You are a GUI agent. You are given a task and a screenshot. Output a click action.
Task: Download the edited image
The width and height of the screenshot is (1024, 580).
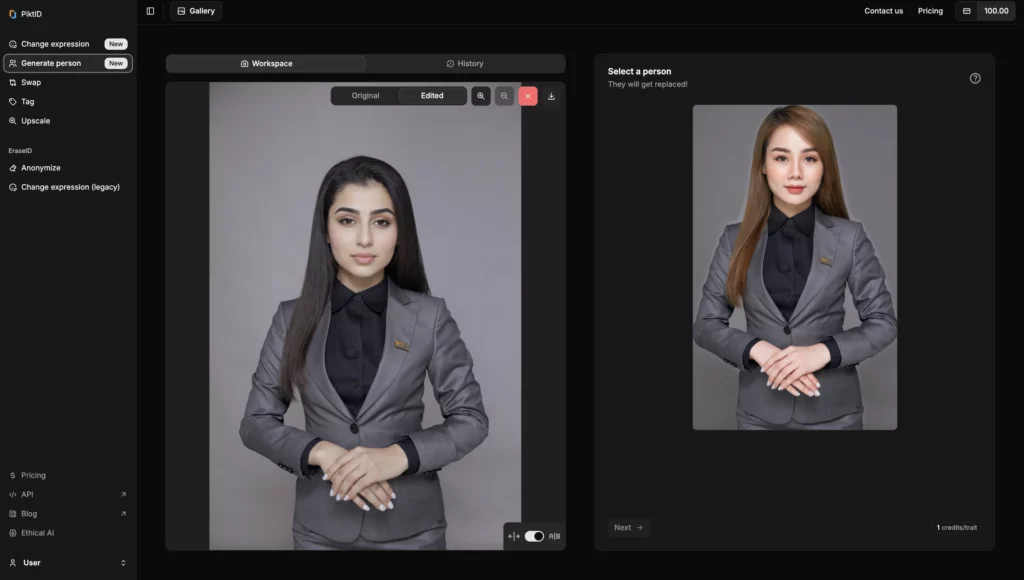(x=551, y=96)
